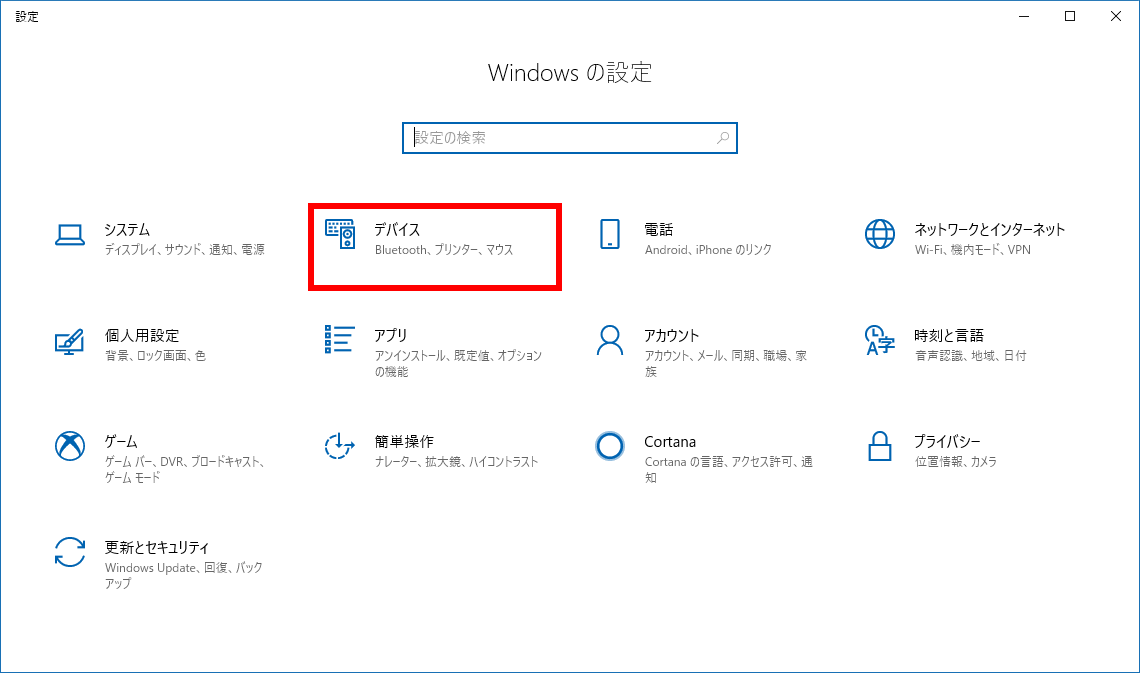The image size is (1140, 673).
Task: Minimize the 設定 window
Action: tap(1024, 16)
